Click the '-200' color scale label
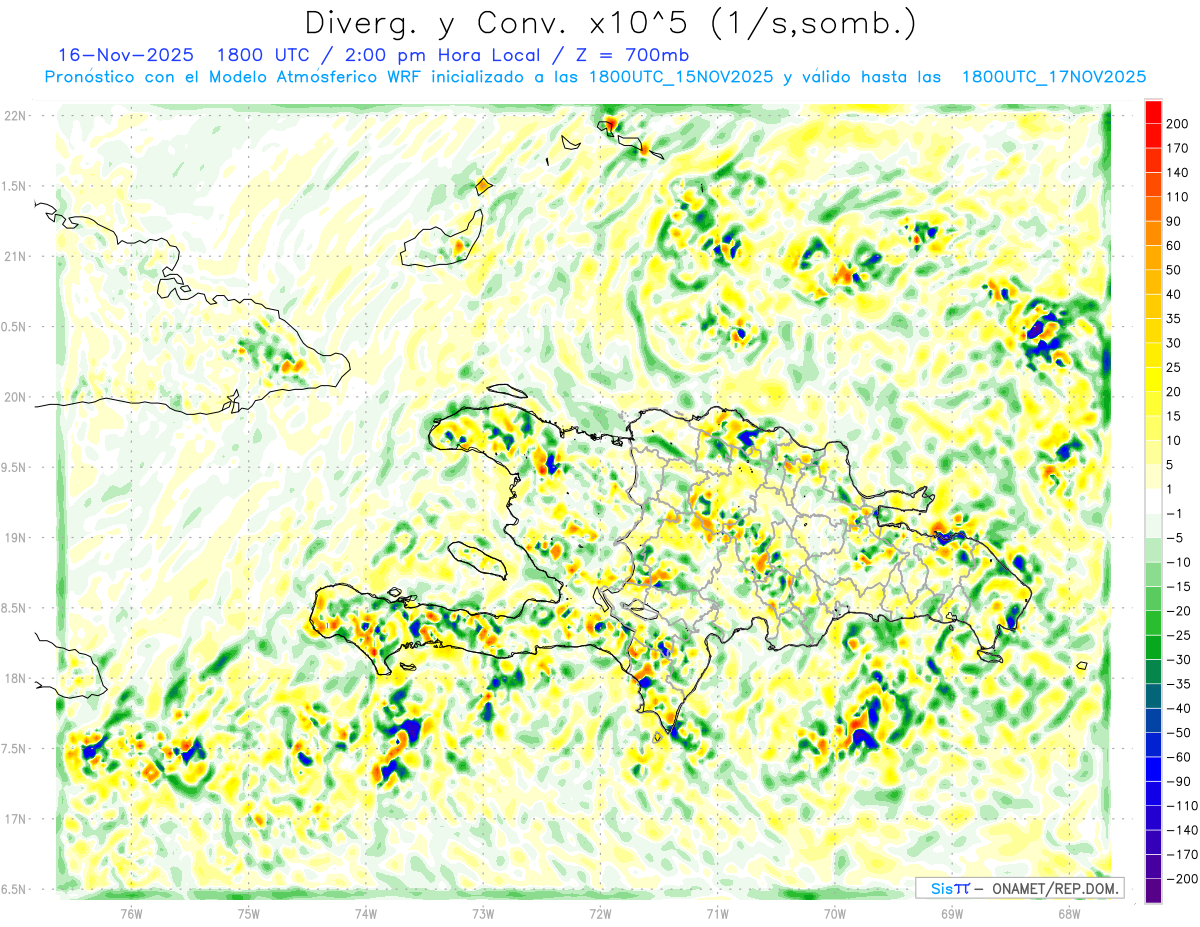 (x=1182, y=878)
